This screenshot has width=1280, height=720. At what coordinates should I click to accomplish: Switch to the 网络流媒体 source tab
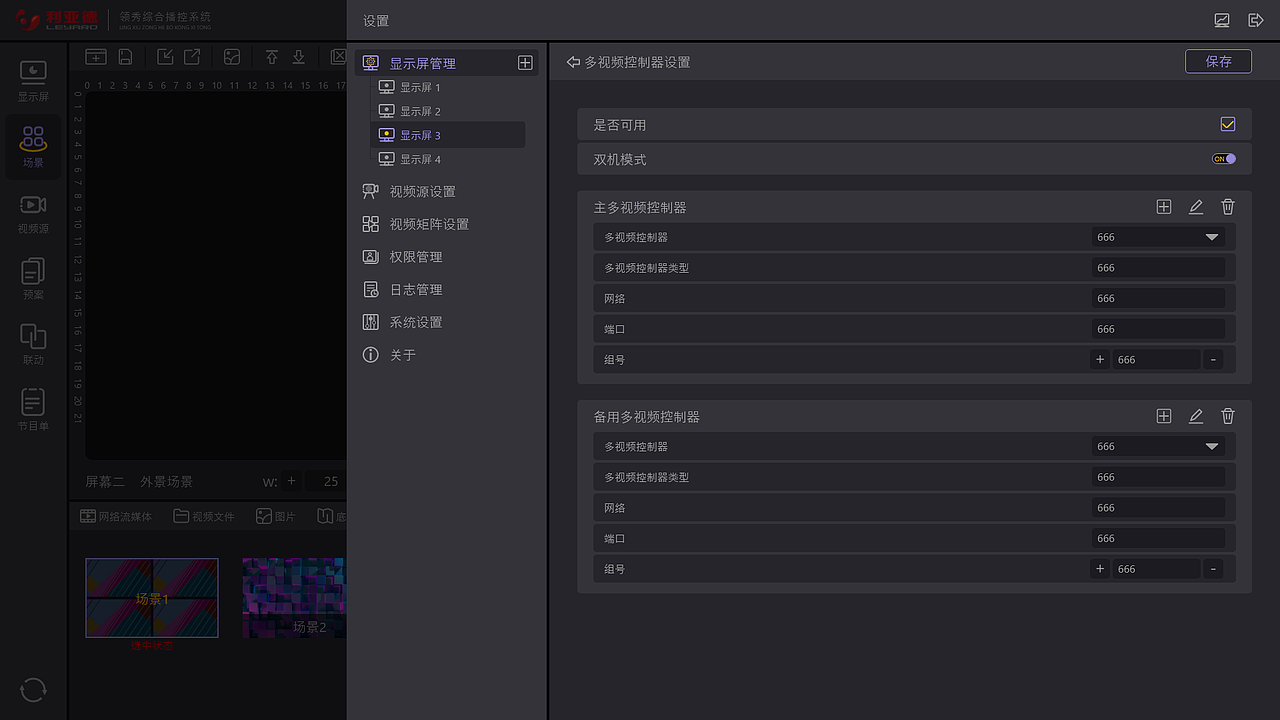116,516
